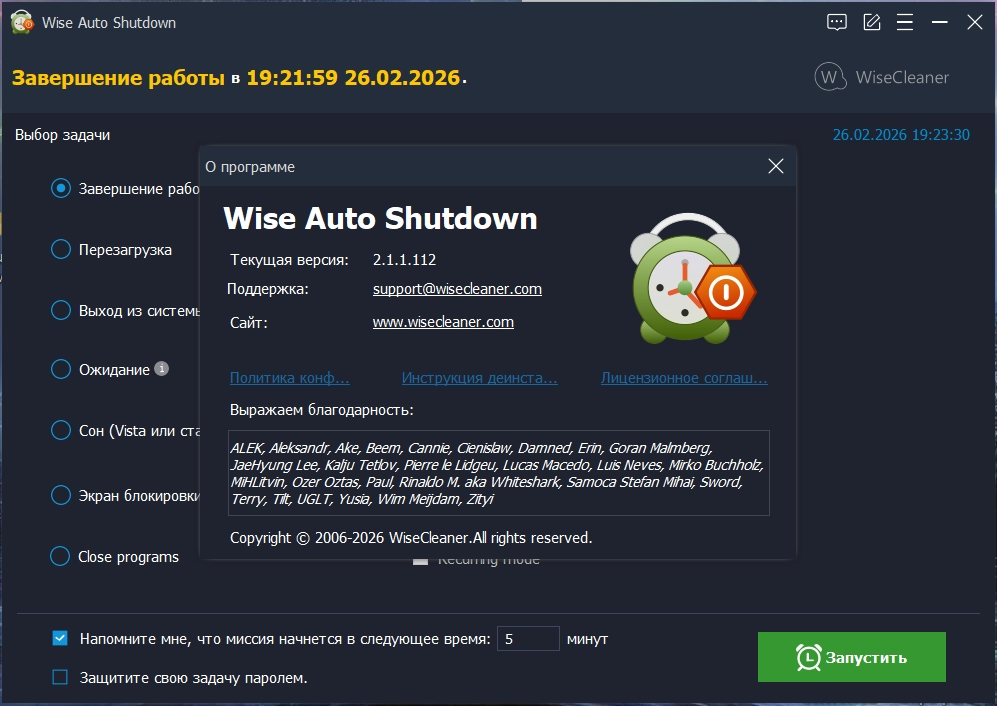Close the main Wise Auto Shutdown window
This screenshot has height=706, width=997.
(974, 22)
